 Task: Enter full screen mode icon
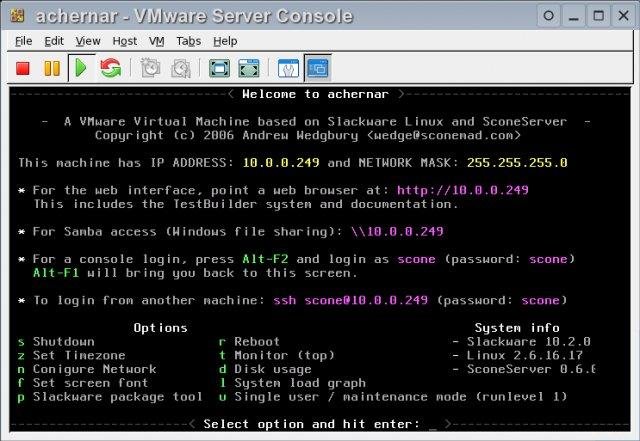tap(220, 68)
